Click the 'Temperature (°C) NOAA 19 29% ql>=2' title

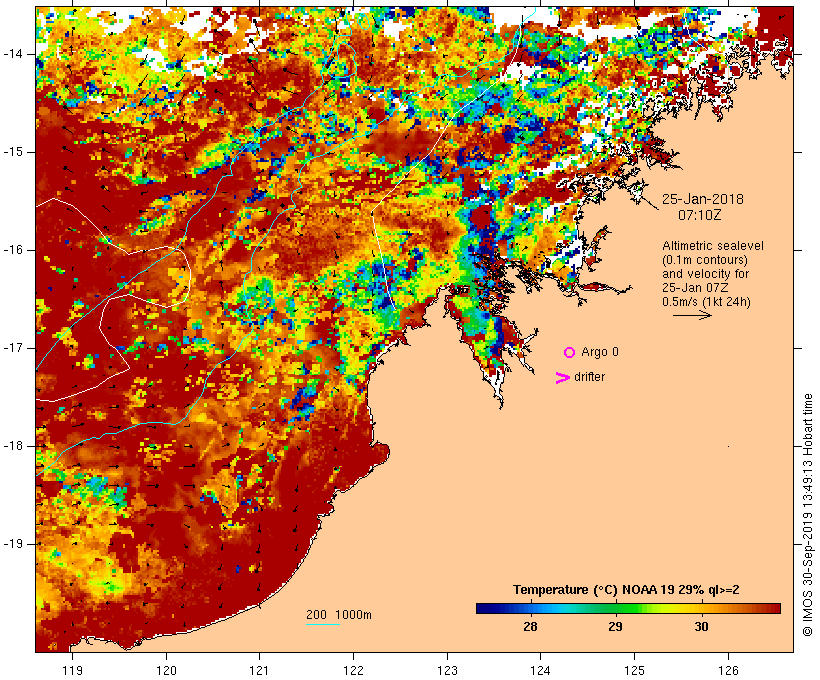coord(626,590)
